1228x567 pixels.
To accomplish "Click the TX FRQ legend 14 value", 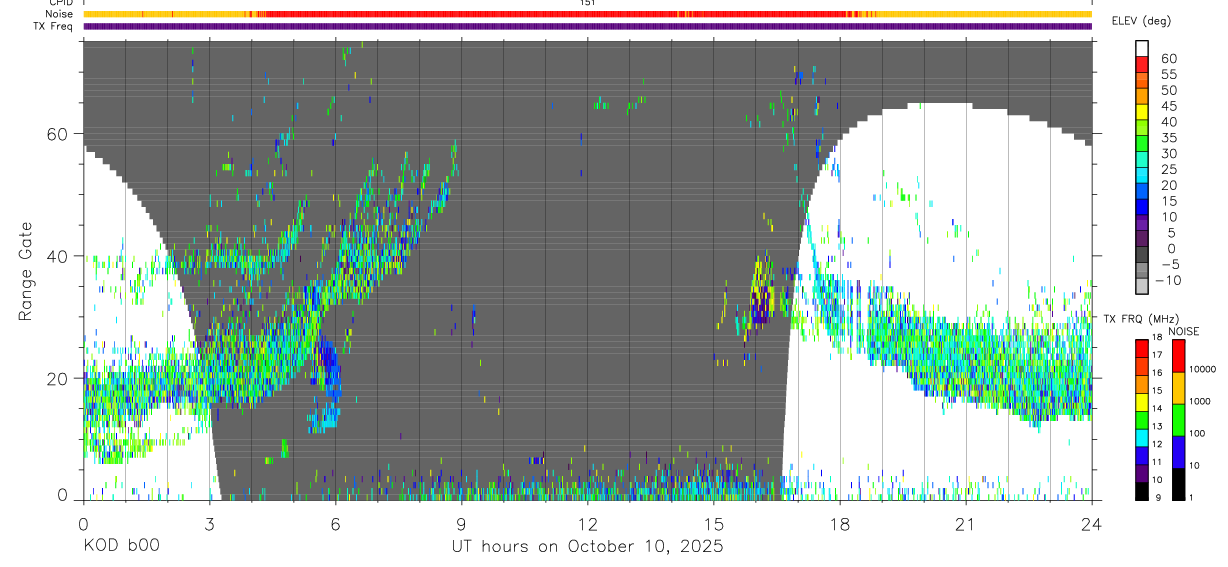I will 1156,409.
